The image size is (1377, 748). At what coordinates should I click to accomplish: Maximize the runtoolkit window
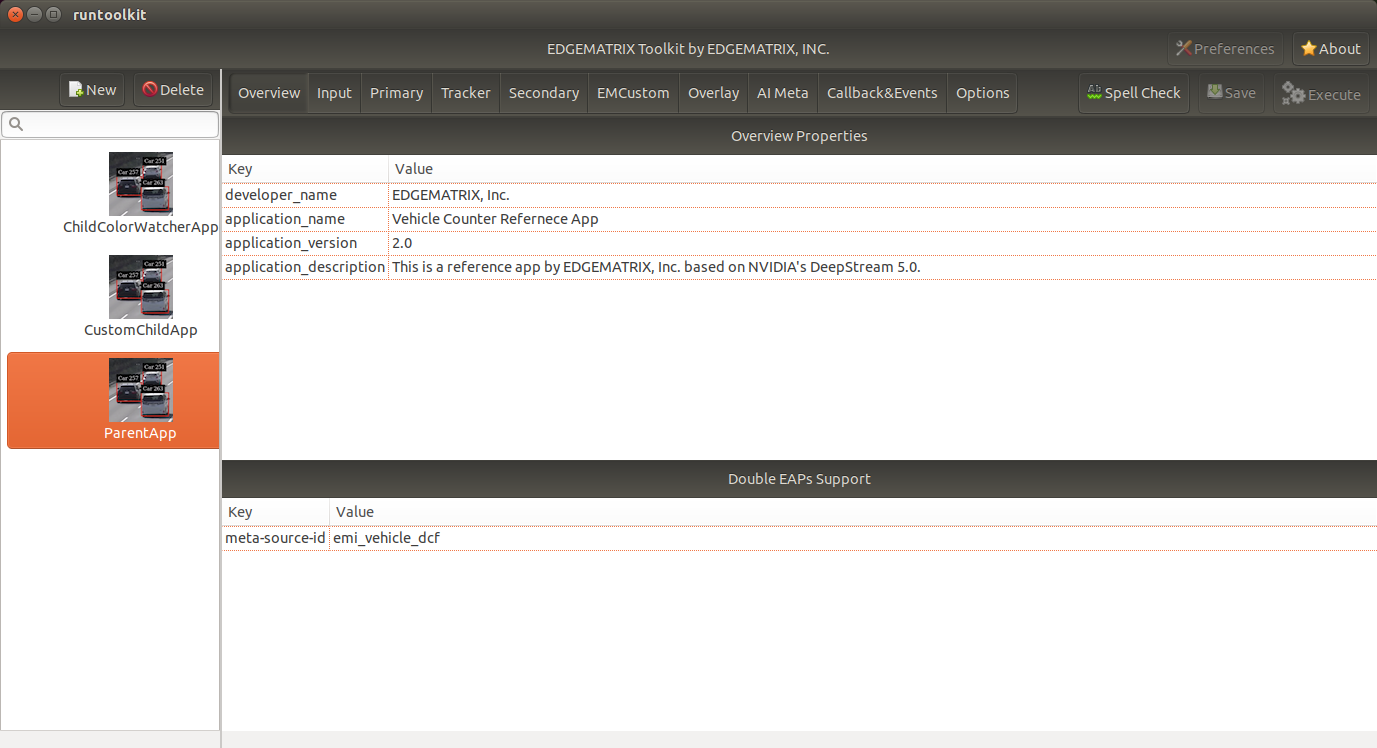pyautogui.click(x=53, y=15)
